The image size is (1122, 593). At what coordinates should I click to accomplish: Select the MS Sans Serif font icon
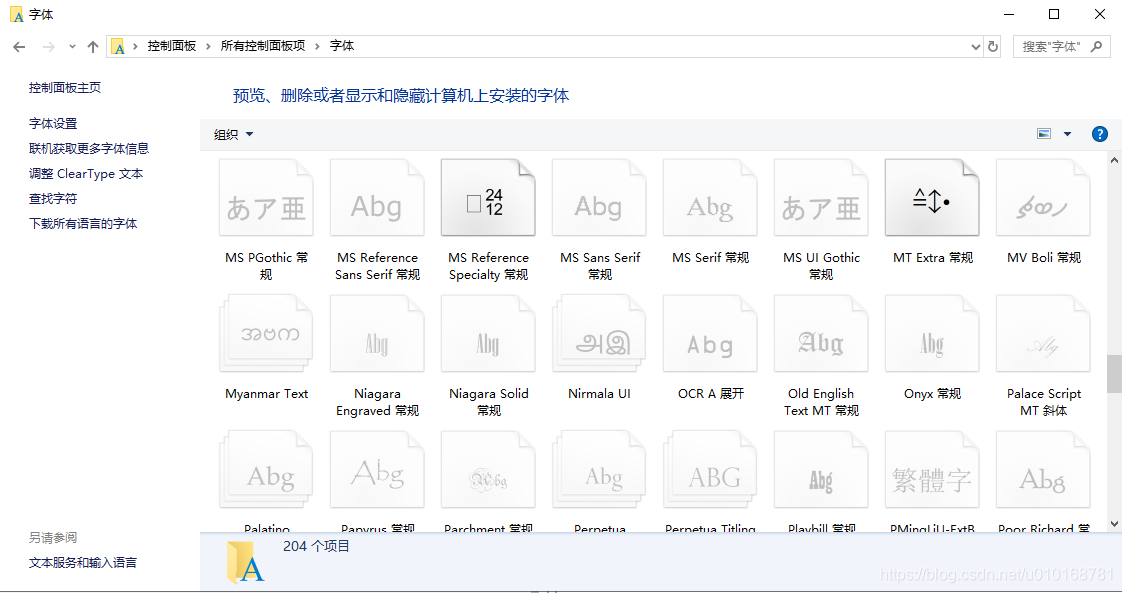pyautogui.click(x=599, y=198)
